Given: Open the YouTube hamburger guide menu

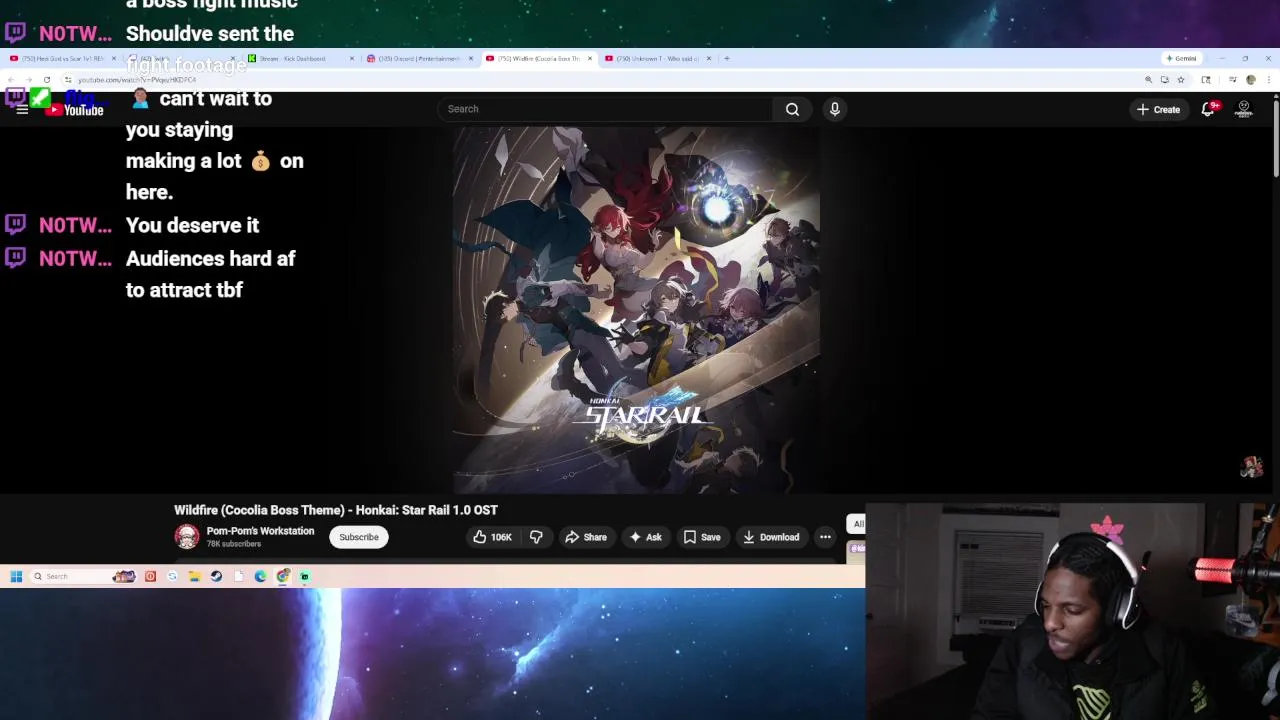Looking at the screenshot, I should tap(22, 109).
